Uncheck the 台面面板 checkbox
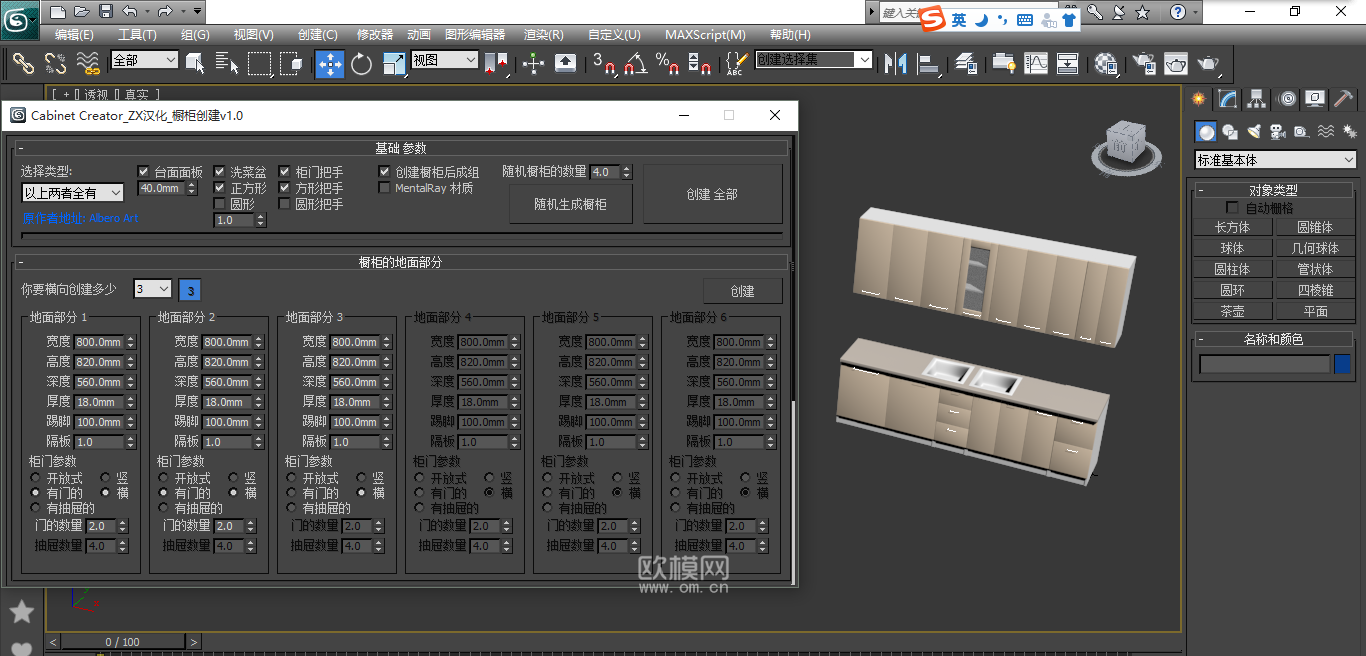 (144, 172)
